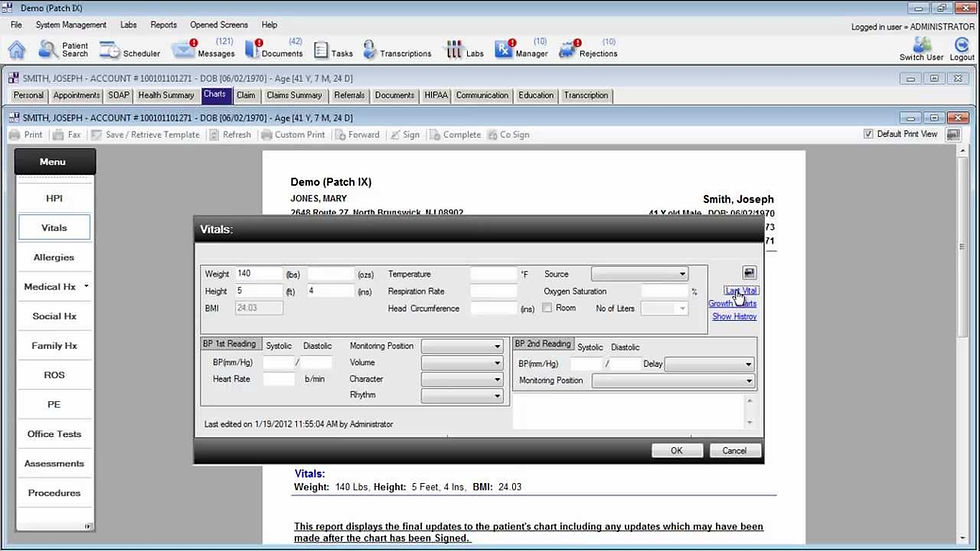Mark chart as Complete
The height and width of the screenshot is (551, 980).
click(x=455, y=135)
